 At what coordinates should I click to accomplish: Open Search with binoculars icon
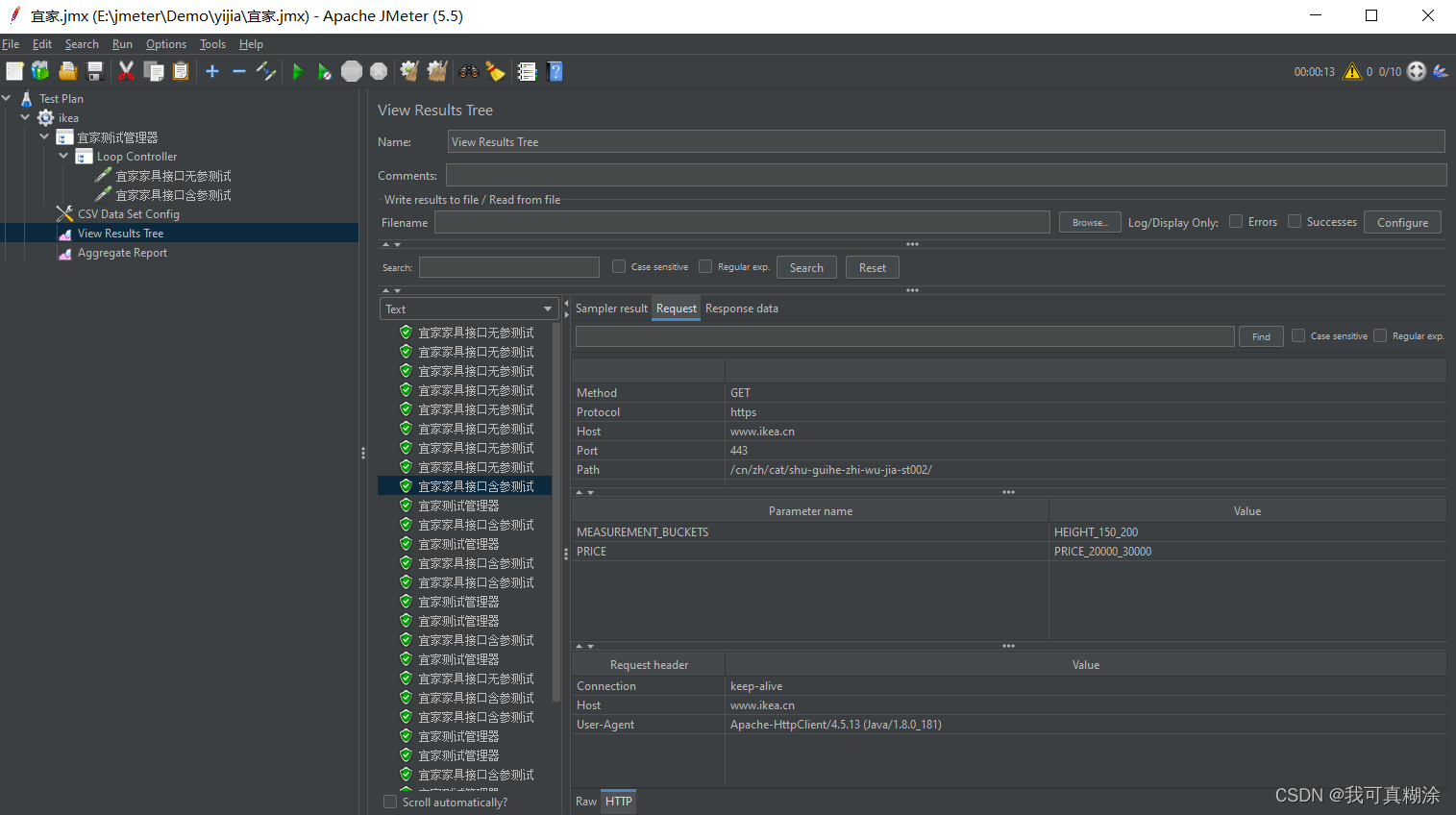click(469, 71)
